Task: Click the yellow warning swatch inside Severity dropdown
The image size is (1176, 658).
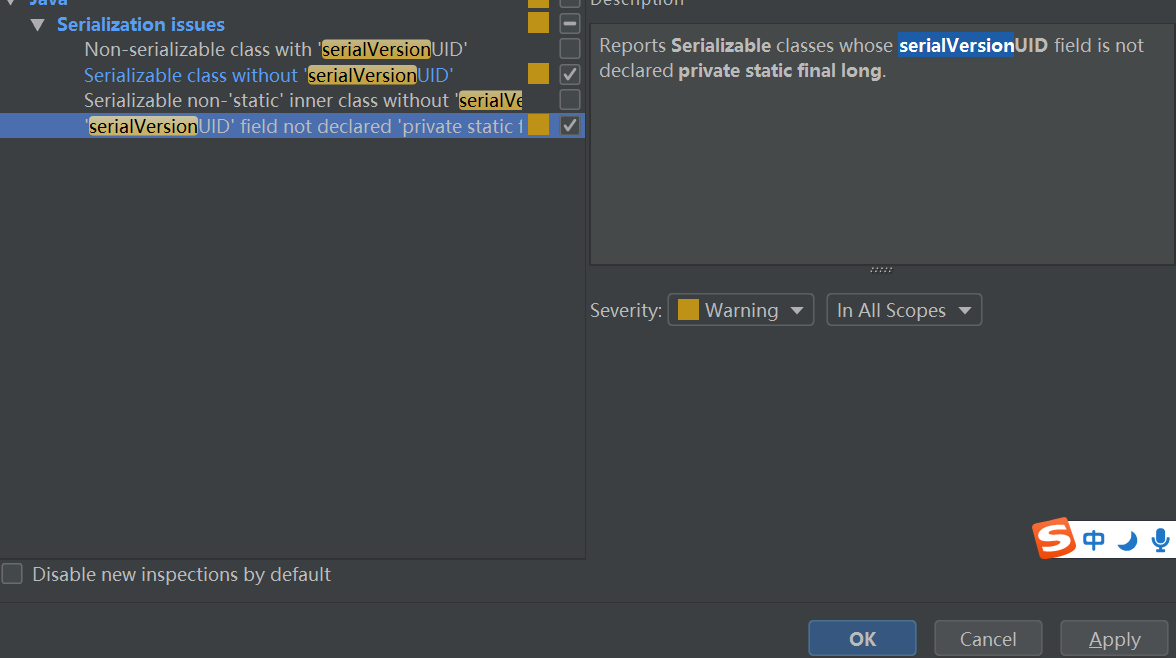Action: click(x=688, y=310)
